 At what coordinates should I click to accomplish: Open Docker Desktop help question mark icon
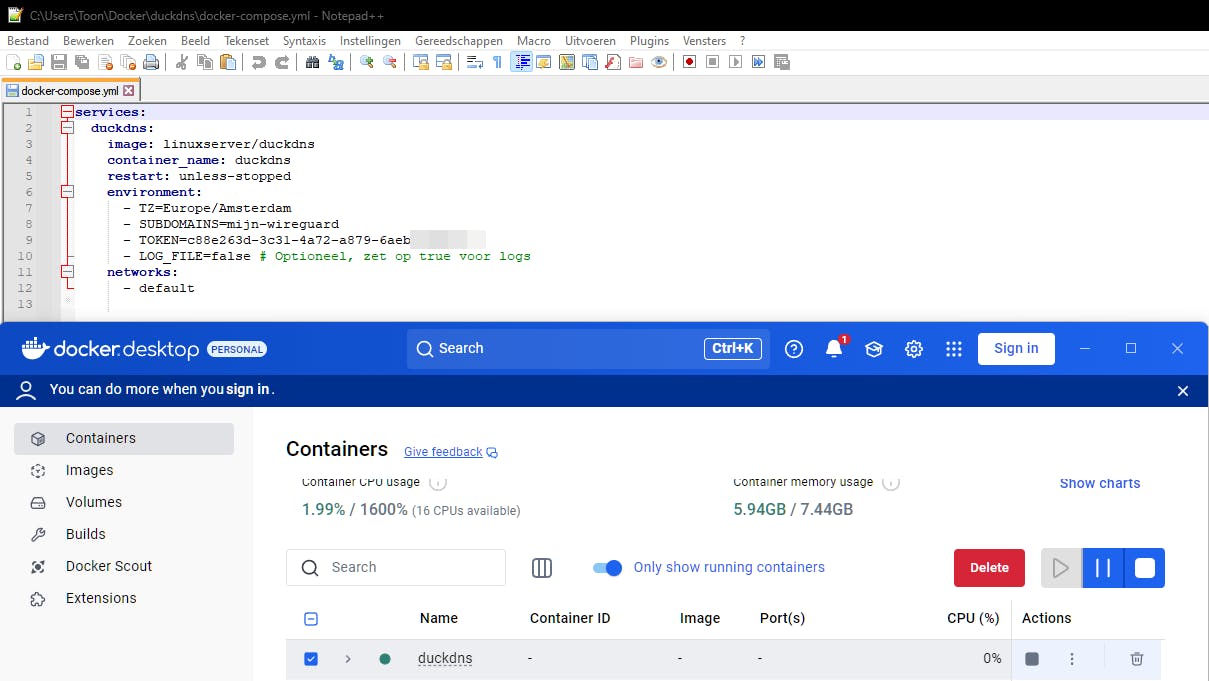[x=794, y=349]
